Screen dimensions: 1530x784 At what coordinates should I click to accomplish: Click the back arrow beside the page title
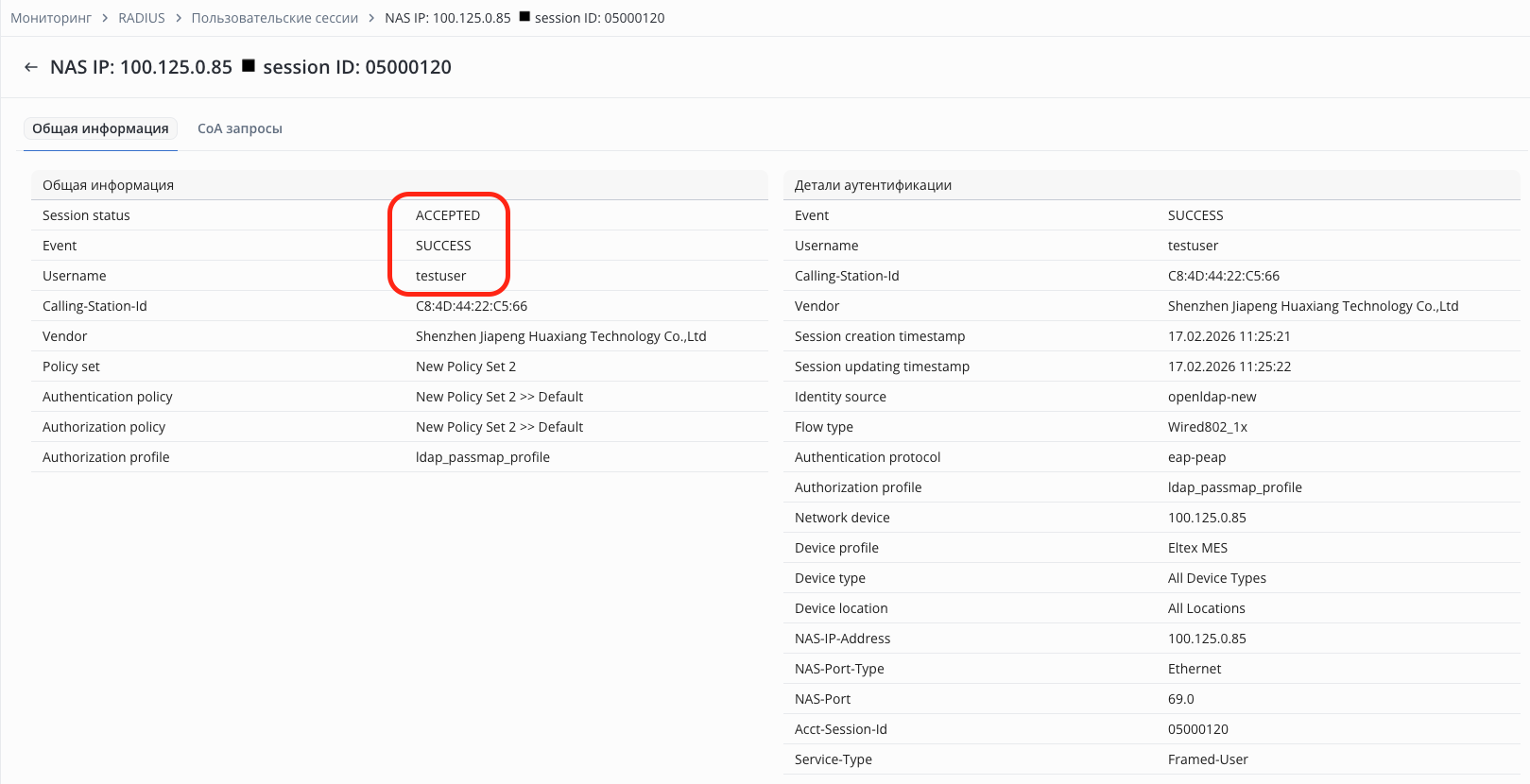(31, 67)
